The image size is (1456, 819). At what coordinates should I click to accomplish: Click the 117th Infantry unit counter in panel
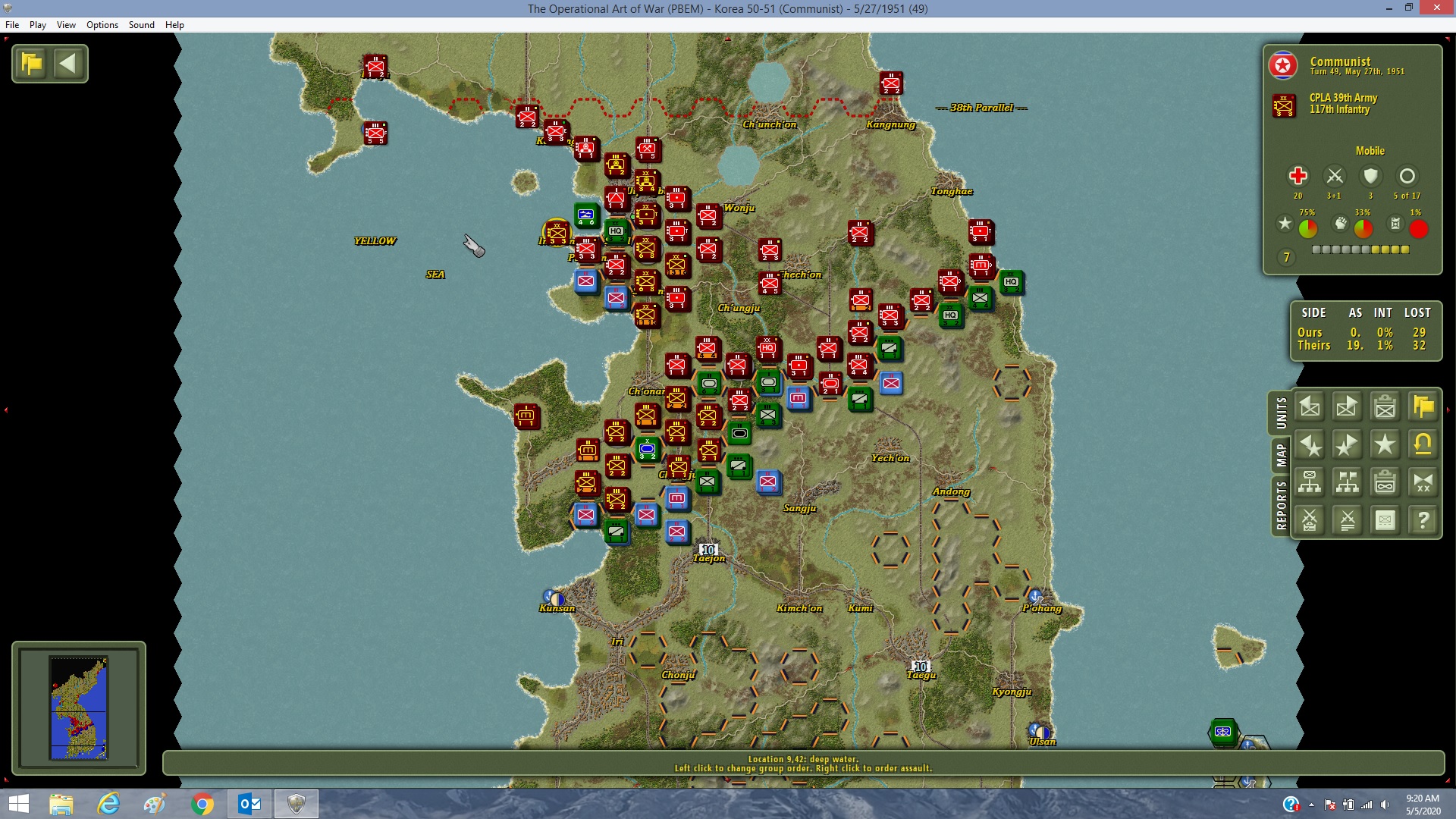pos(1284,105)
